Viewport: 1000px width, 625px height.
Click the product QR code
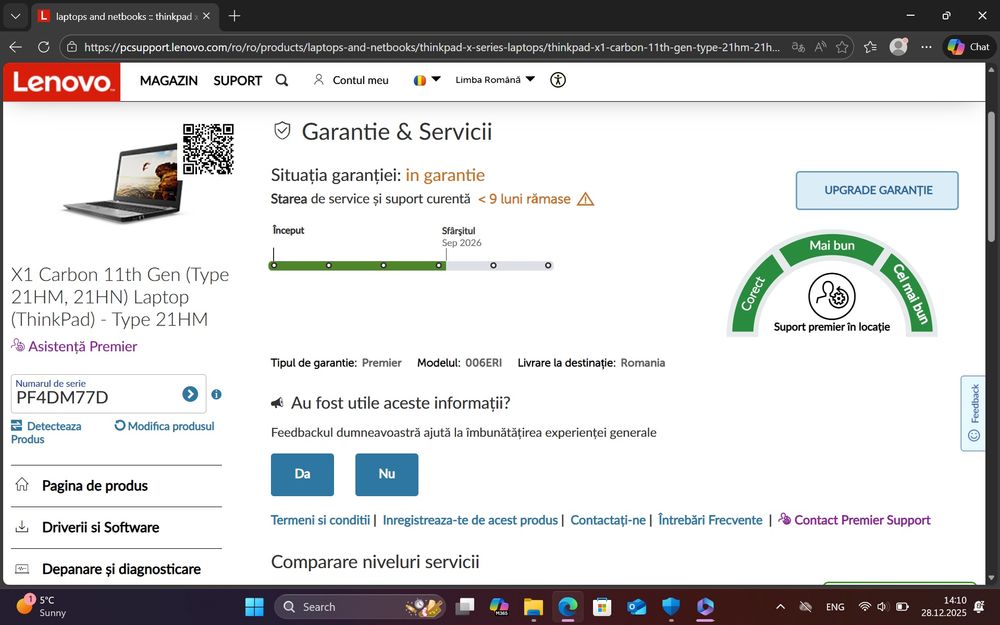pyautogui.click(x=208, y=149)
